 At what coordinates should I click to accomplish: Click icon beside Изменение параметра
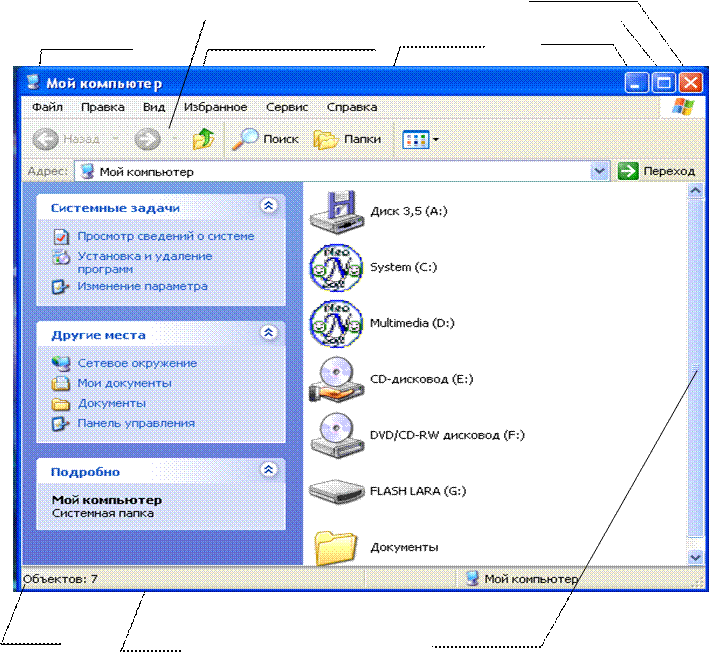pyautogui.click(x=60, y=287)
